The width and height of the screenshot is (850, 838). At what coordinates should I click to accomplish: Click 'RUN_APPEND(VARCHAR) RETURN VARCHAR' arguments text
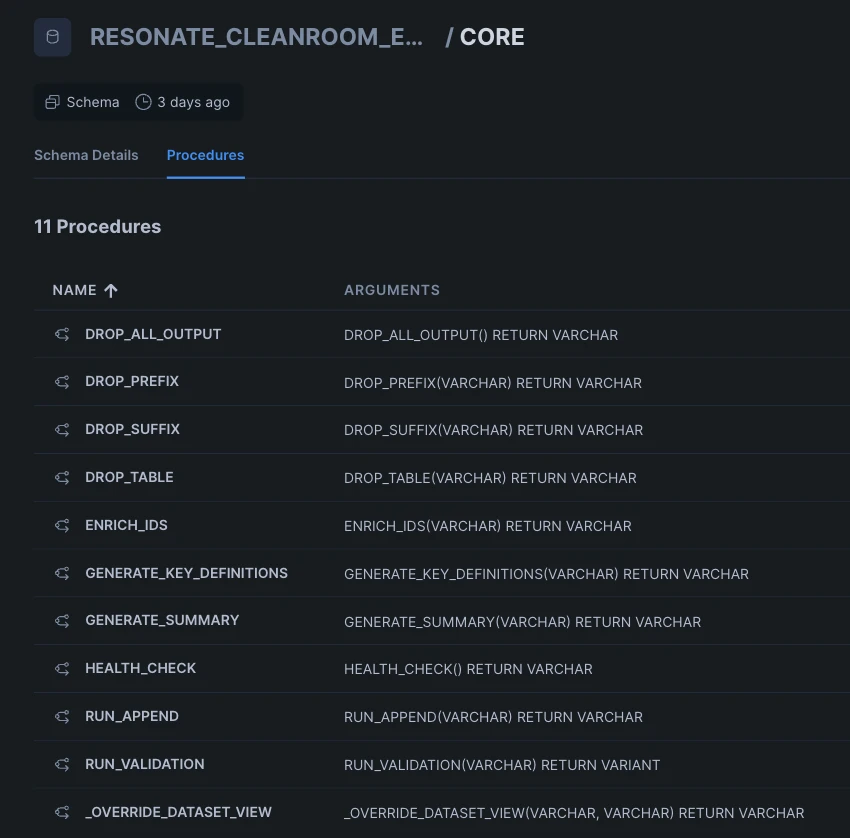pyautogui.click(x=493, y=717)
